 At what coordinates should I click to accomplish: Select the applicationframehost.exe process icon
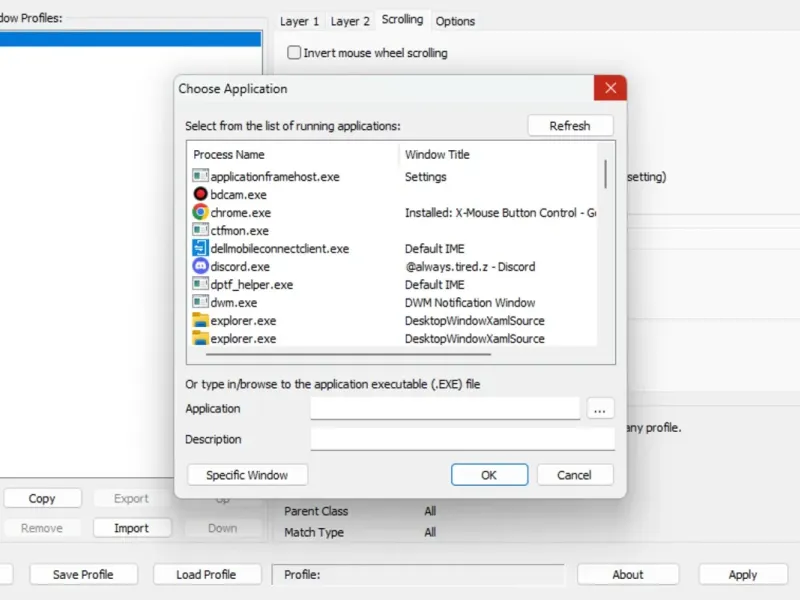(x=200, y=176)
